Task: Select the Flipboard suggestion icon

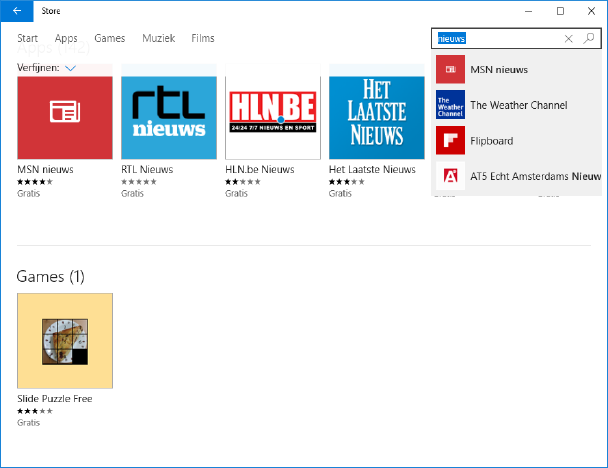Action: point(450,140)
